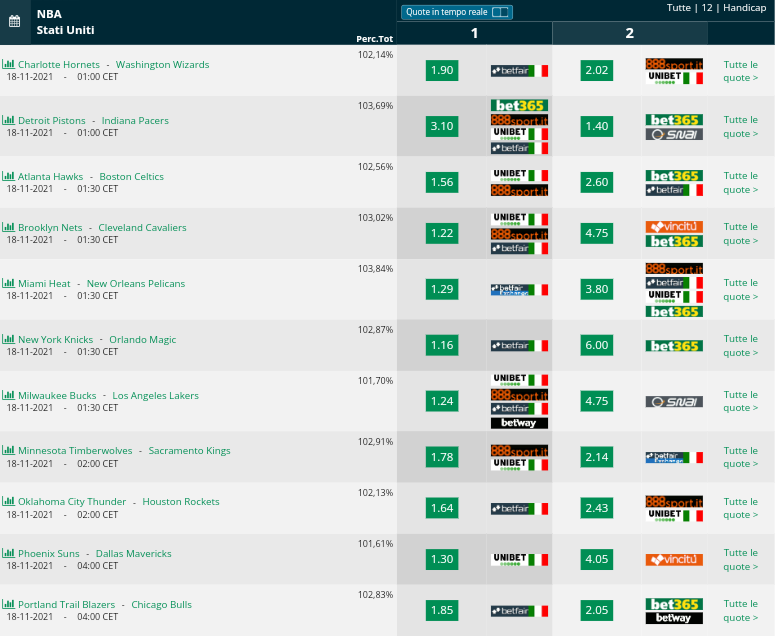
Task: Open stats chart for Oklahoma City Thunder match
Action: pos(8,501)
